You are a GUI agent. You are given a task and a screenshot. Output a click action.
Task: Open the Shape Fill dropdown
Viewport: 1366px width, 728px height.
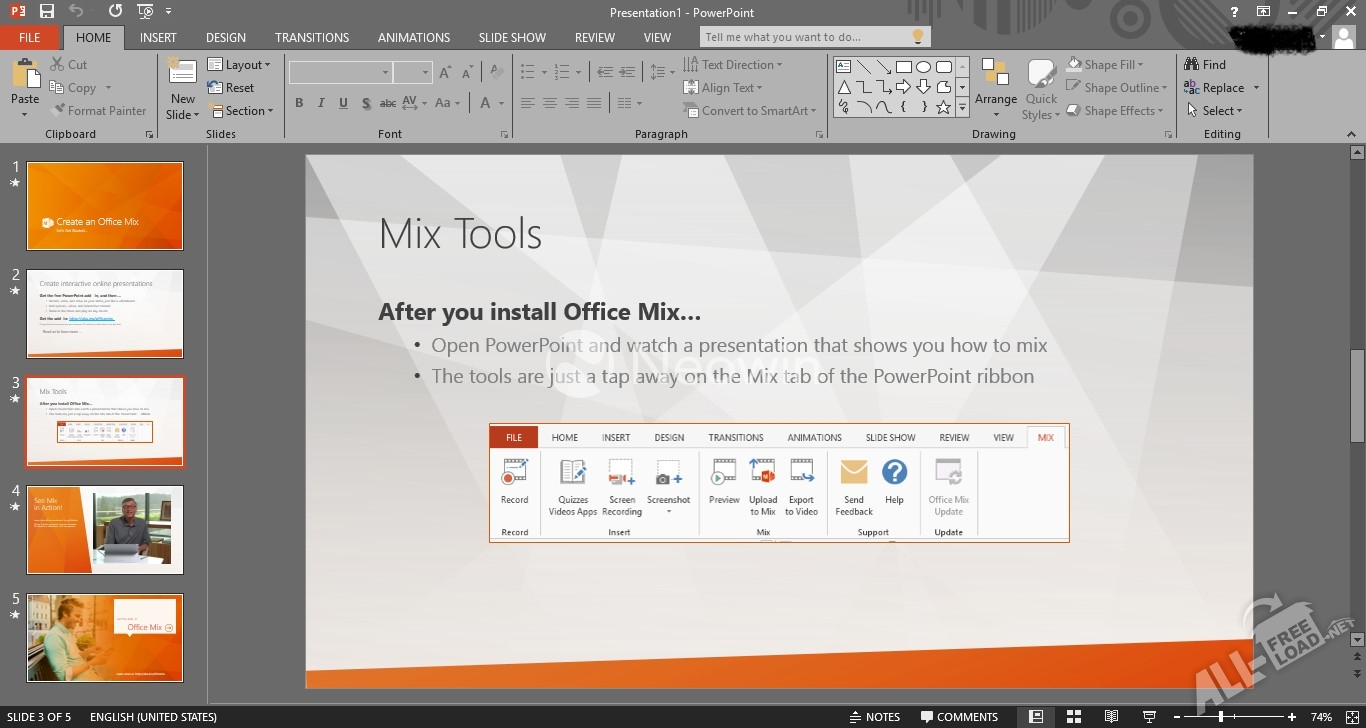click(1110, 63)
